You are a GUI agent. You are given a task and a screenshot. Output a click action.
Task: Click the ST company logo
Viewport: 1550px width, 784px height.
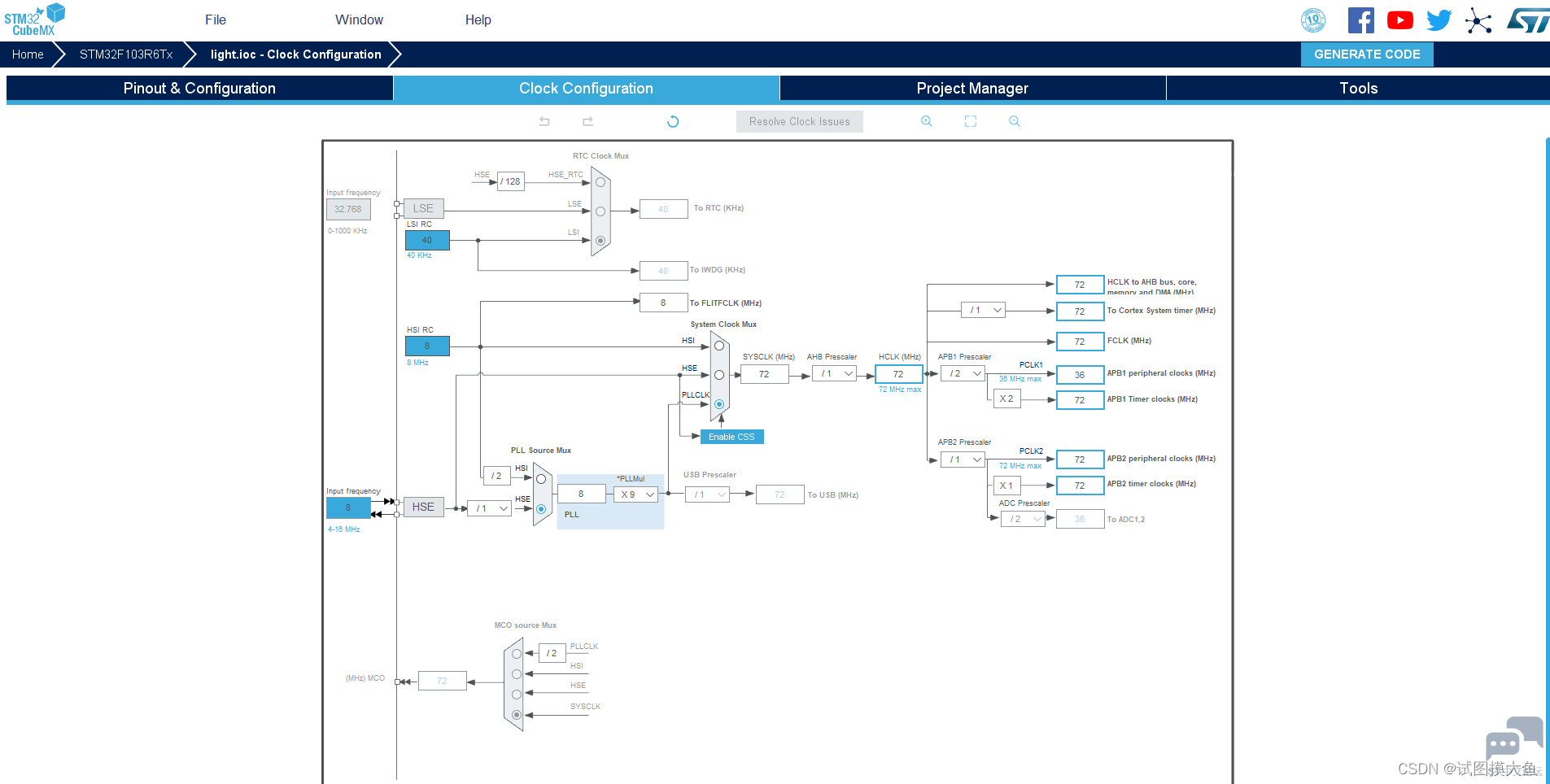coord(1528,20)
